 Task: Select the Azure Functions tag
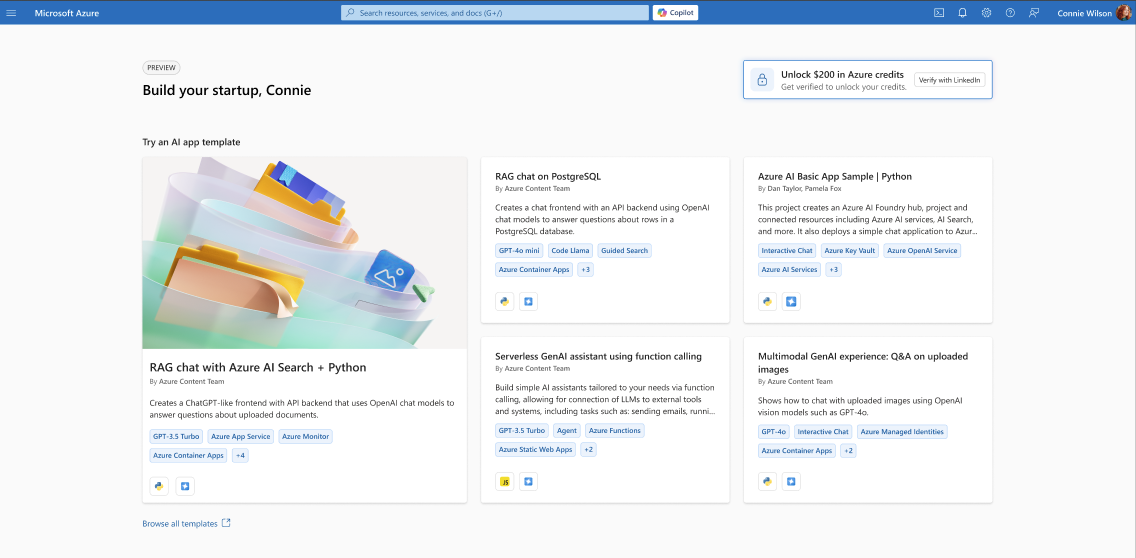coord(614,430)
